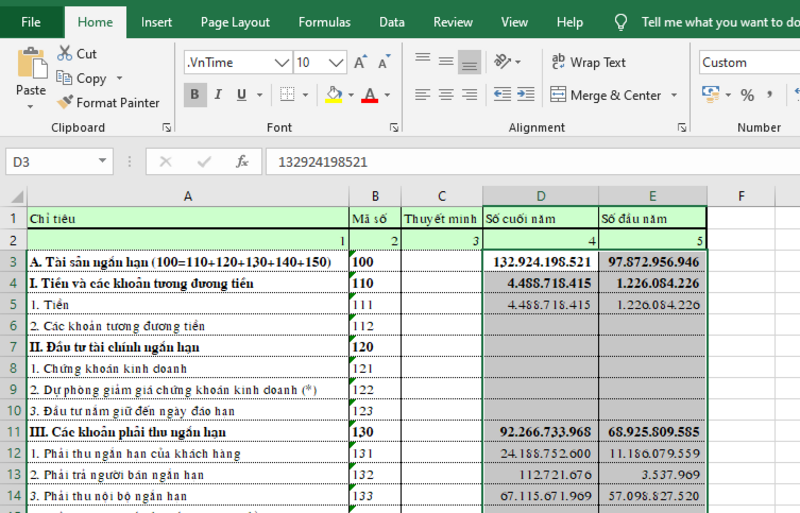Toggle Wrap Text
The height and width of the screenshot is (513, 800).
[x=588, y=62]
